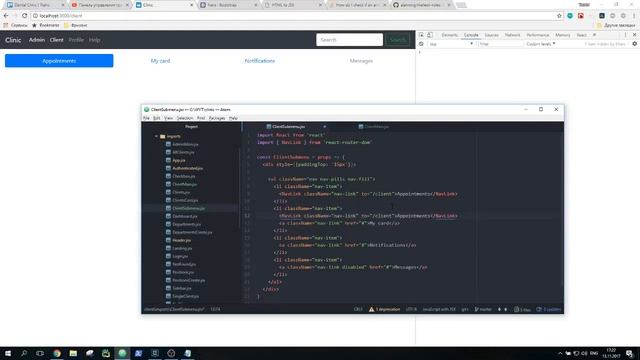Screen dimensions: 640x360
Task: Open File Explorer from the taskbar
Action: [73, 353]
